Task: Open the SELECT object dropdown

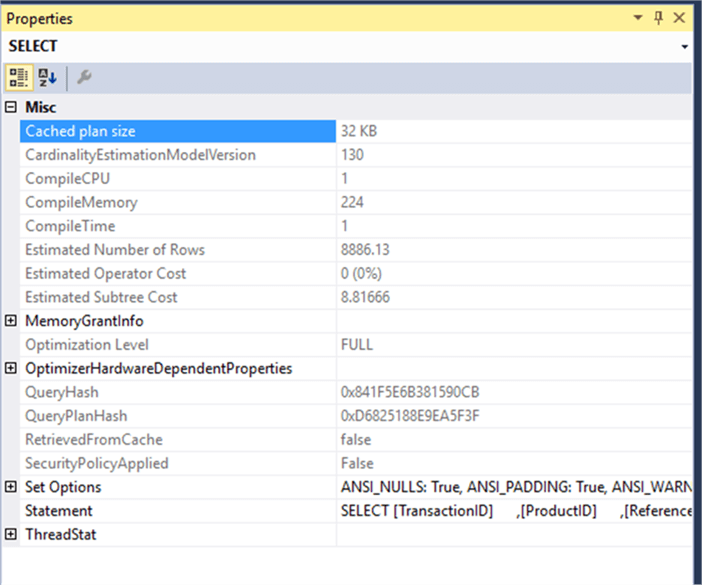Action: tap(684, 46)
